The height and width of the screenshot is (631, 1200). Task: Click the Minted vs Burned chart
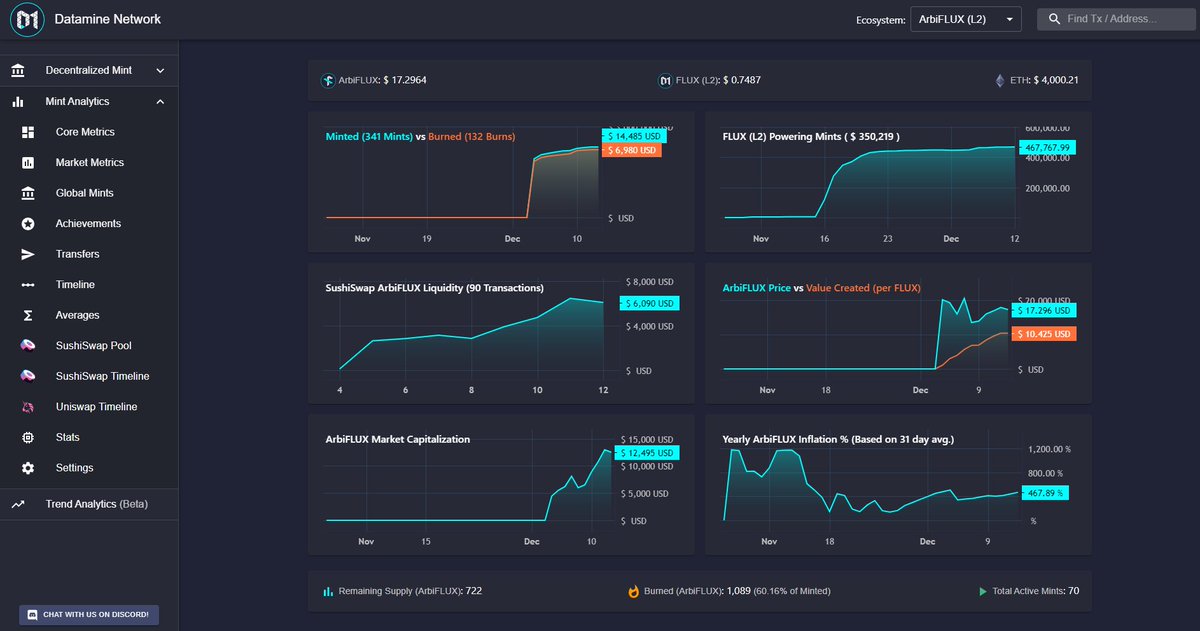501,181
